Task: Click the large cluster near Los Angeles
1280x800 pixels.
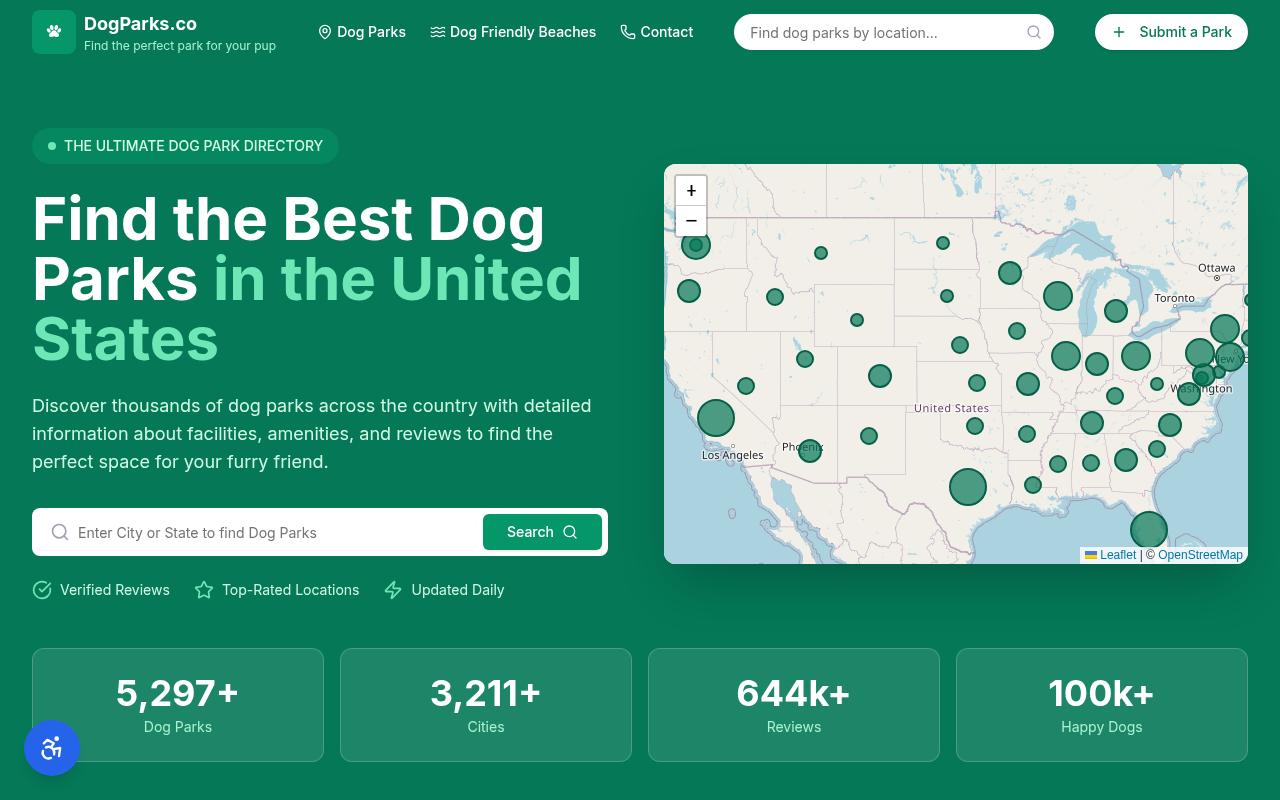Action: 716,418
